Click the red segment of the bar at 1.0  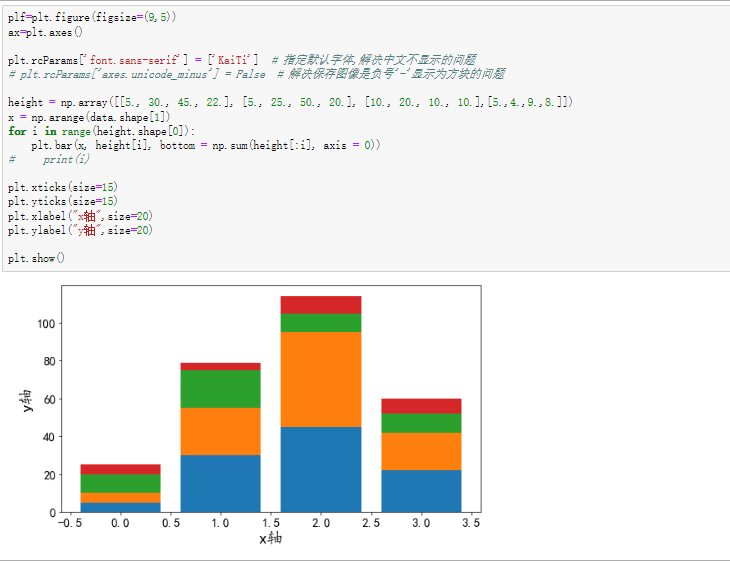(x=220, y=366)
